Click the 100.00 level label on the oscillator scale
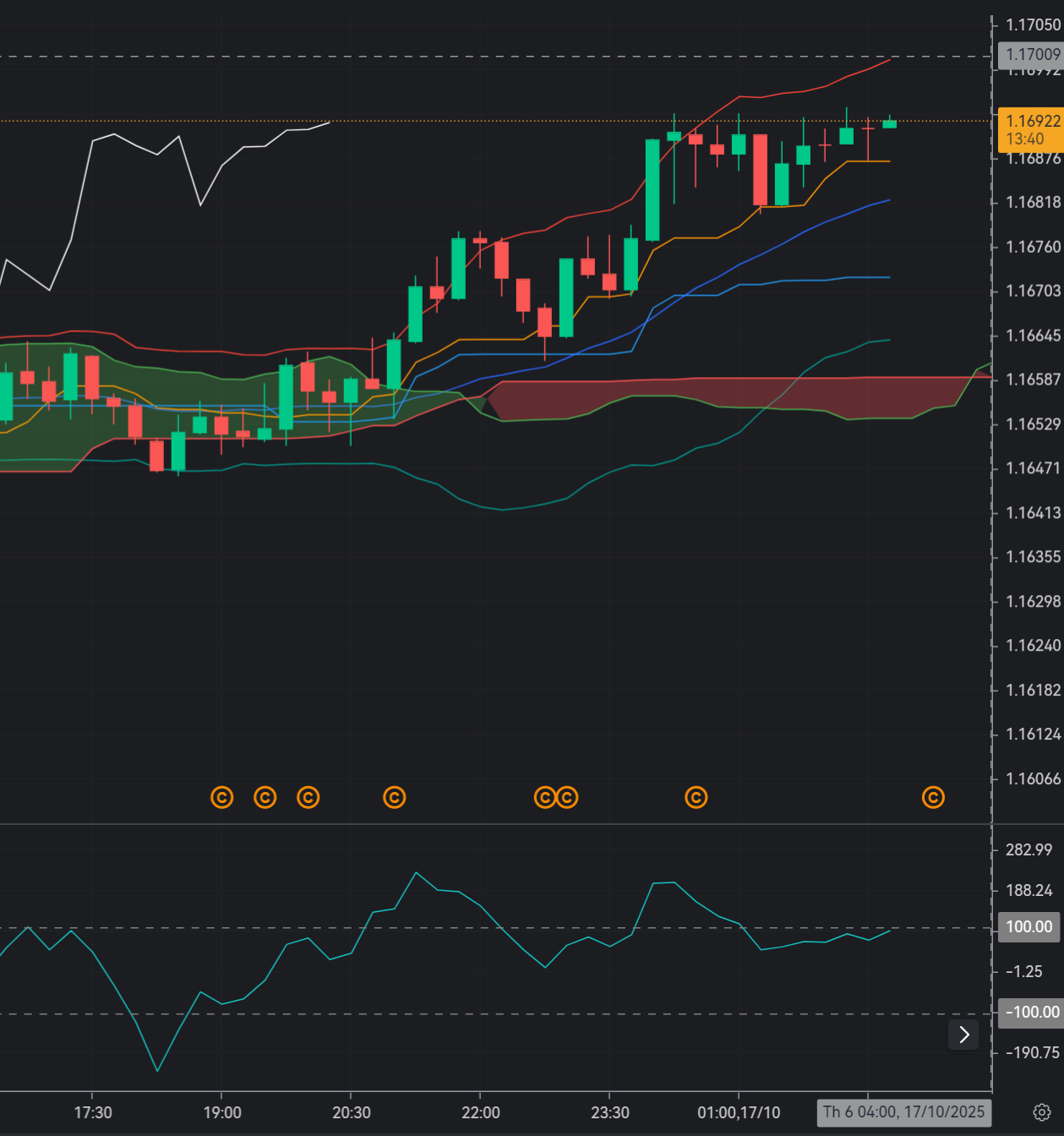This screenshot has width=1064, height=1136. (1029, 926)
